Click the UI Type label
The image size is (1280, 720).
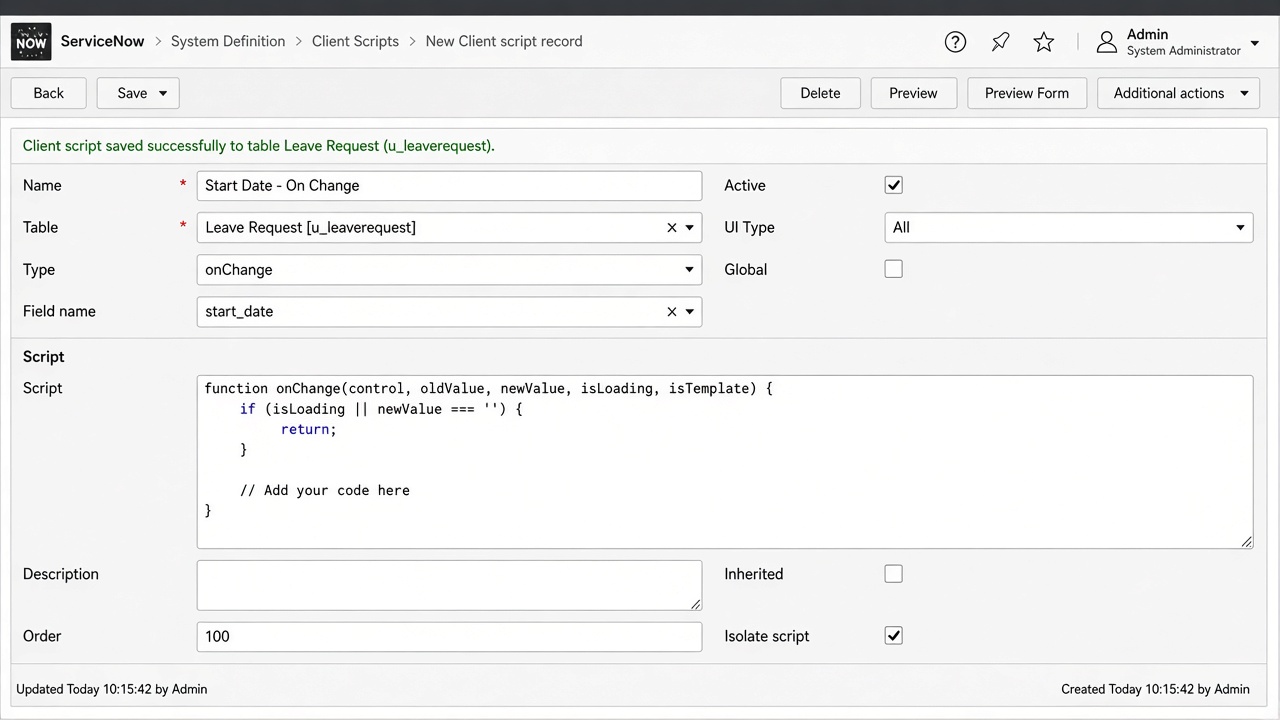click(x=750, y=228)
